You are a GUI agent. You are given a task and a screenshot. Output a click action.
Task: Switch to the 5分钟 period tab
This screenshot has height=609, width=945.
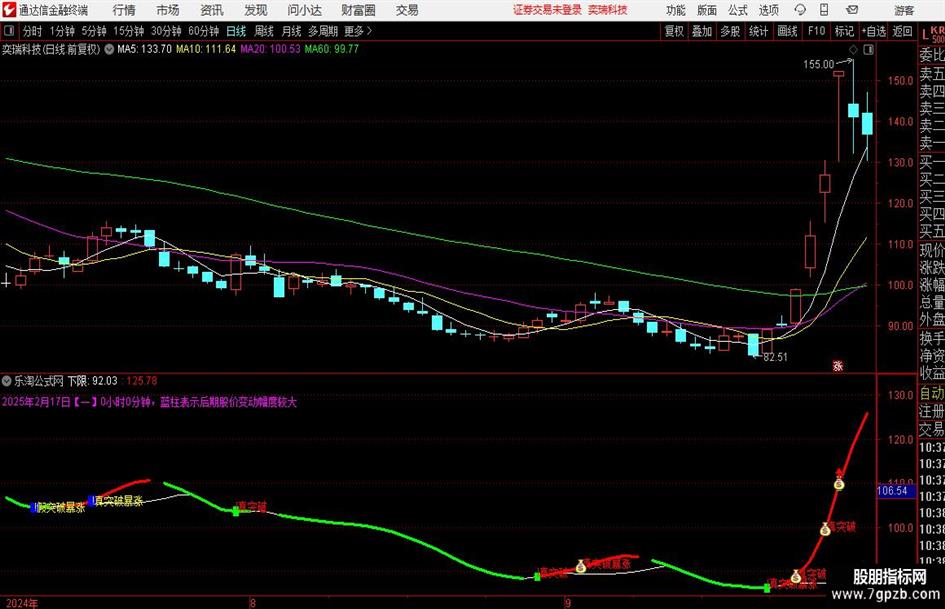click(x=94, y=31)
